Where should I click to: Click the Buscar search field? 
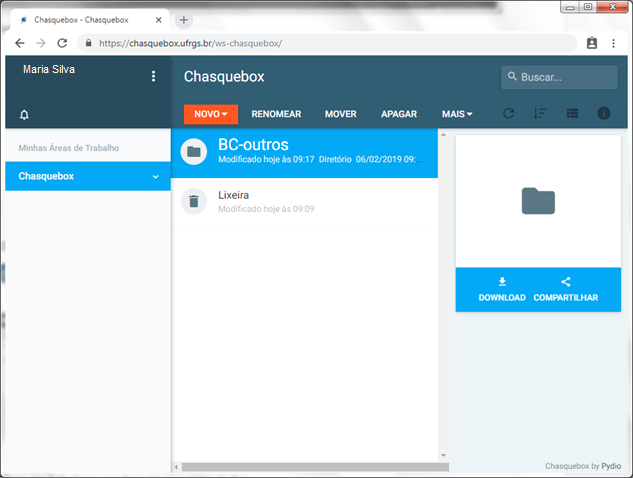click(559, 77)
